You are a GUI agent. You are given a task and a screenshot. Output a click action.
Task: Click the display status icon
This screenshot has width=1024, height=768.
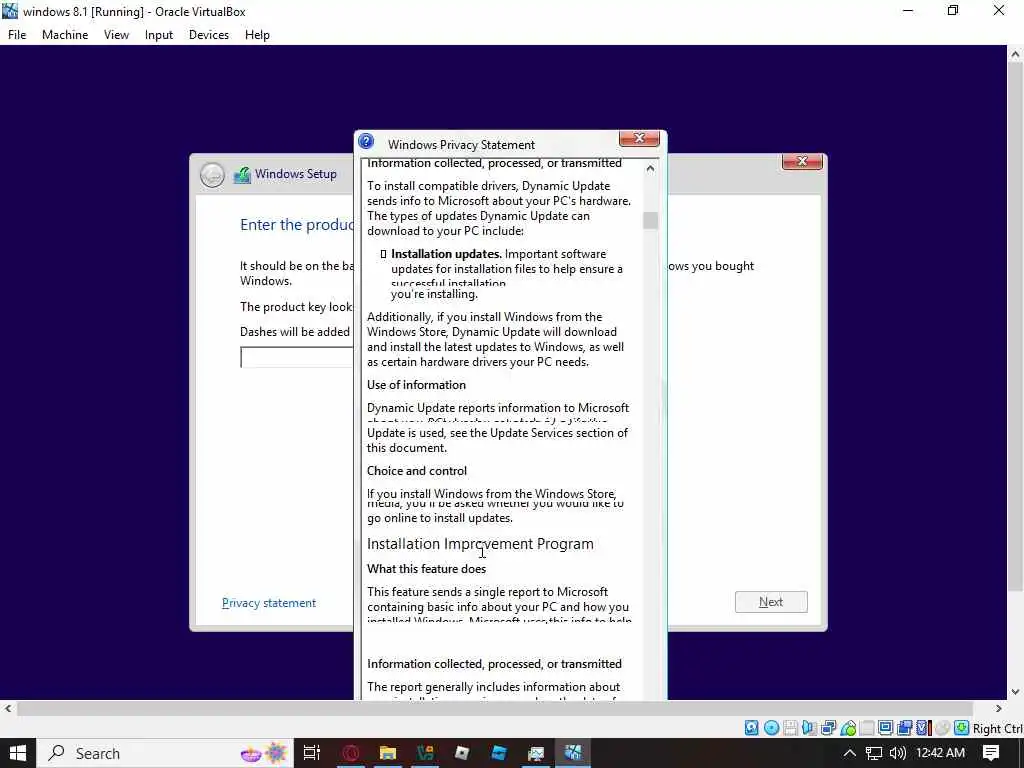pyautogui.click(x=886, y=728)
